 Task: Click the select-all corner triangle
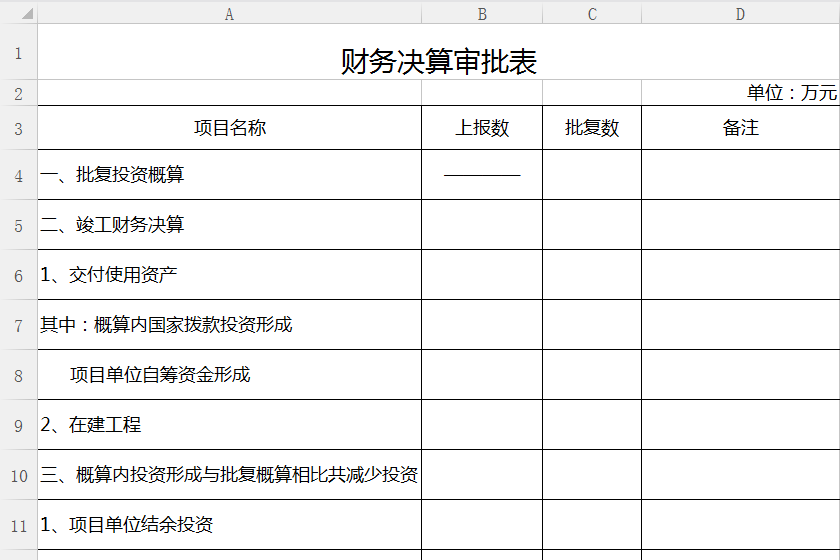pos(25,14)
